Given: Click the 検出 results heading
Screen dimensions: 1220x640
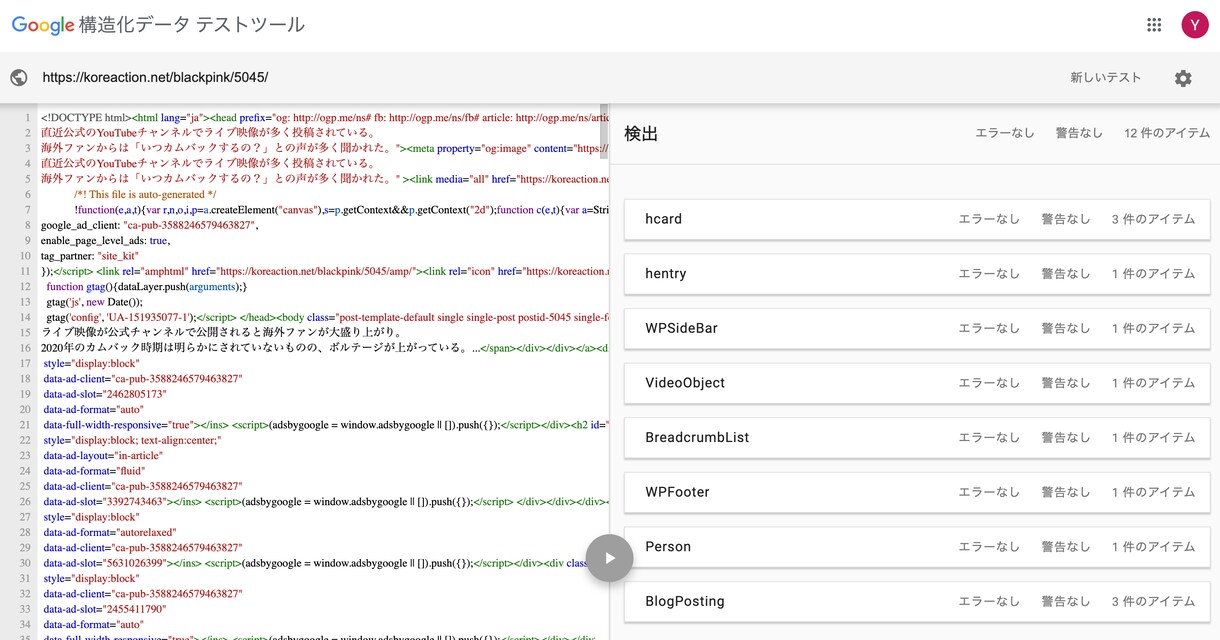Looking at the screenshot, I should click(641, 133).
